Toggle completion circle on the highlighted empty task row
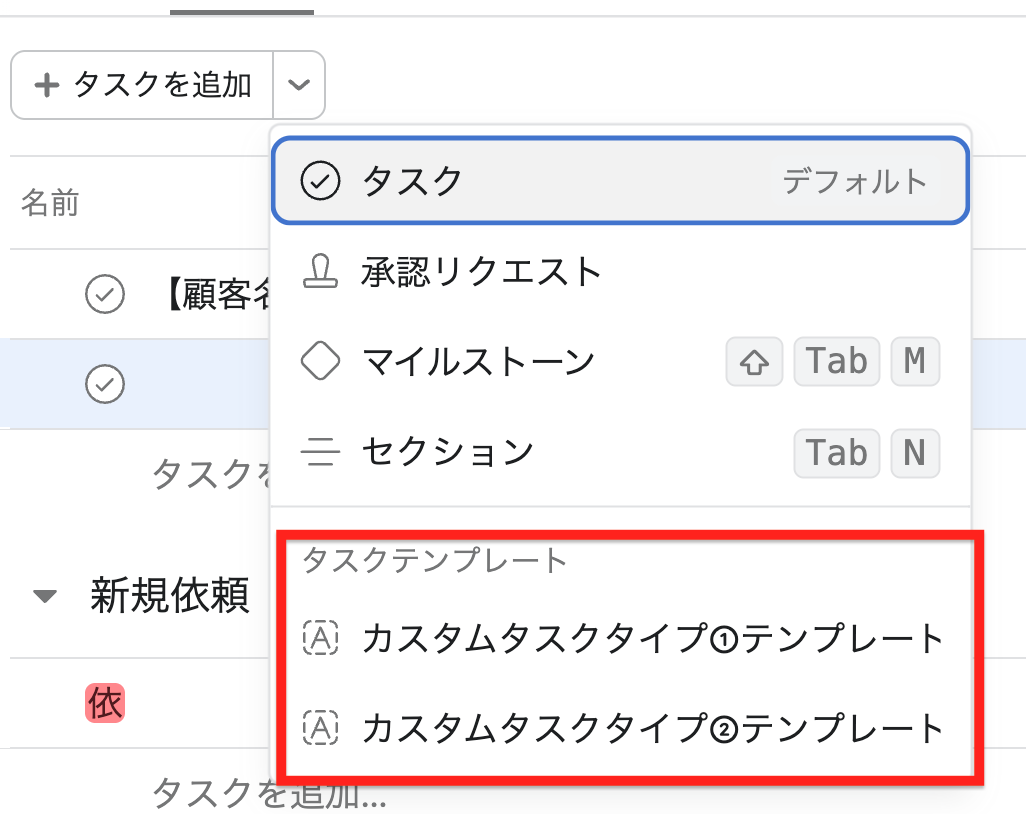1026x814 pixels. pos(105,383)
